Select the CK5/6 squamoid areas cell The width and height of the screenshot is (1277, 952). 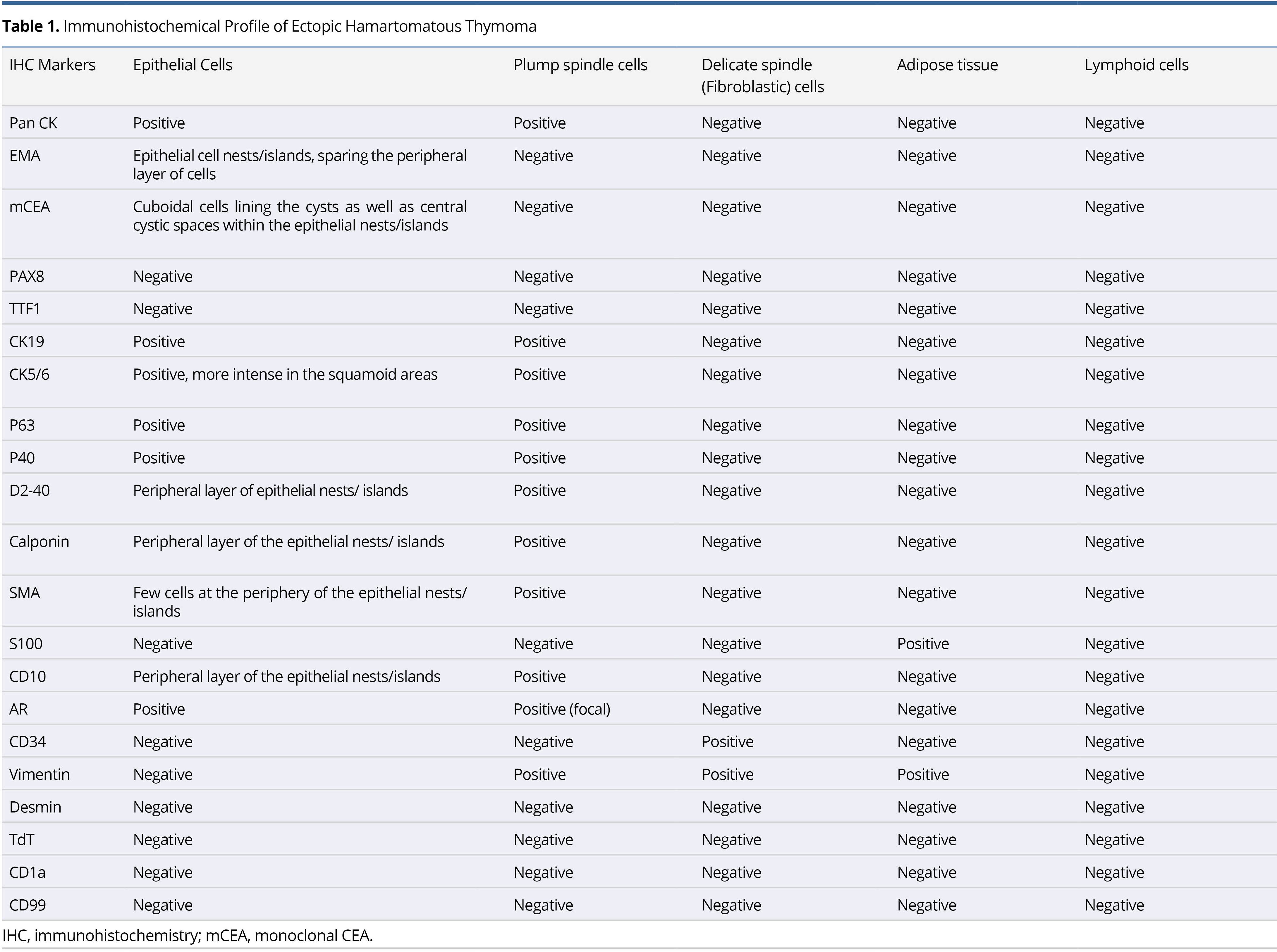pyautogui.click(x=285, y=375)
